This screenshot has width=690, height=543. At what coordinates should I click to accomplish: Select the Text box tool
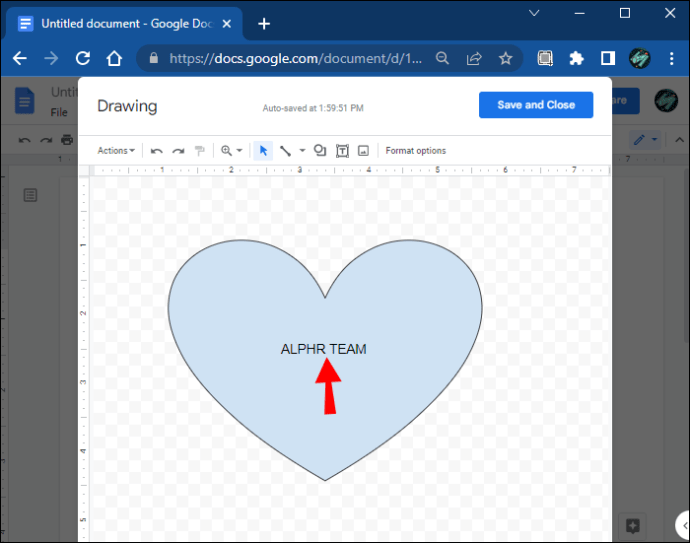[342, 151]
